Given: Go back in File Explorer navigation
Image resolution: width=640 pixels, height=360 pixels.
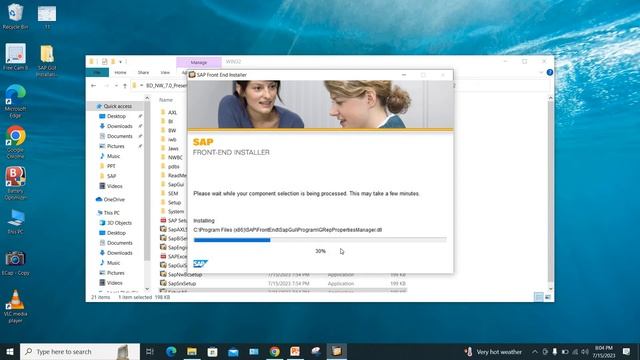Looking at the screenshot, I should 93,86.
